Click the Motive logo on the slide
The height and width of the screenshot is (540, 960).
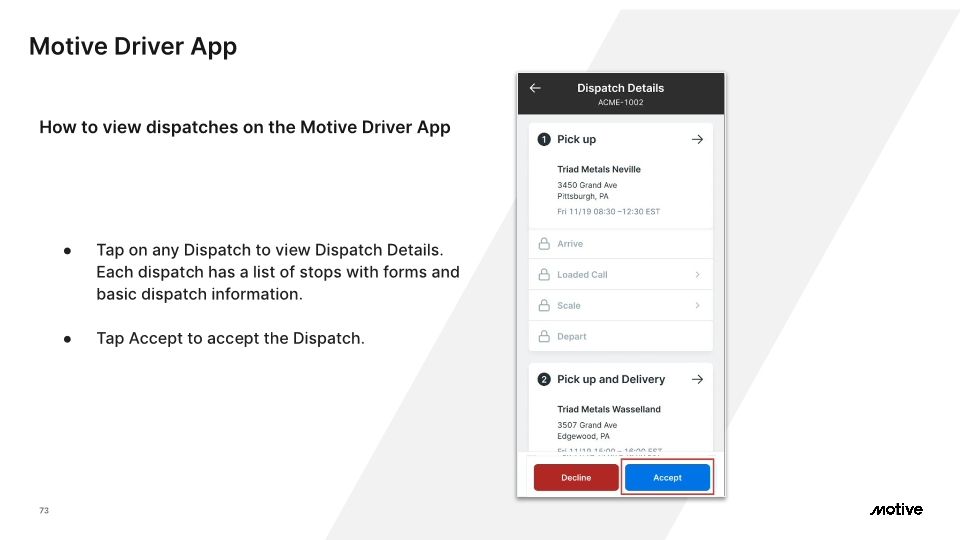(896, 509)
